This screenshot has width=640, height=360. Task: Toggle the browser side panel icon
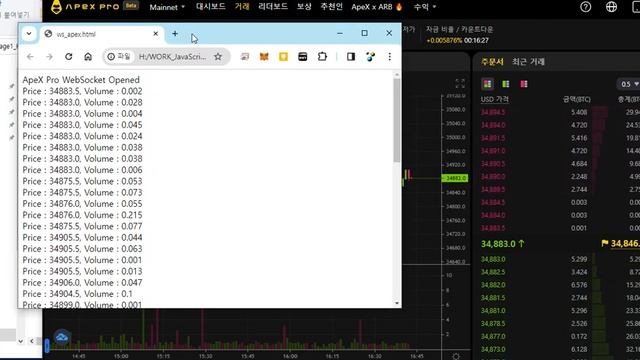(x=351, y=57)
